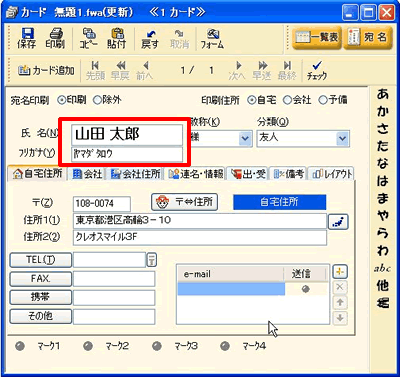Screen dimensions: 400x377
Task: Select 会社 for 印刷住所
Action: (x=287, y=100)
